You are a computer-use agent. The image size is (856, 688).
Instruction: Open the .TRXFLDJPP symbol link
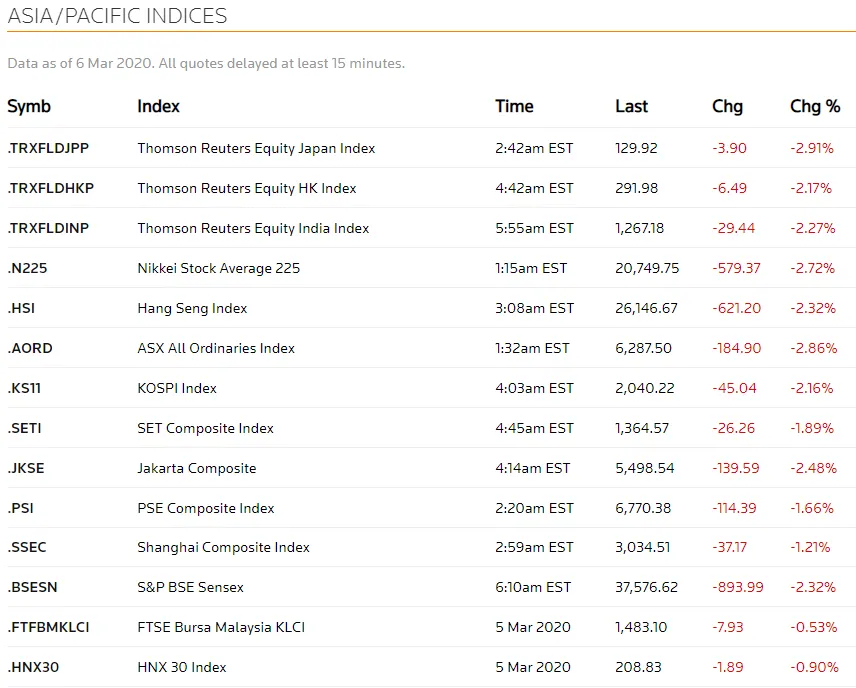coord(48,149)
